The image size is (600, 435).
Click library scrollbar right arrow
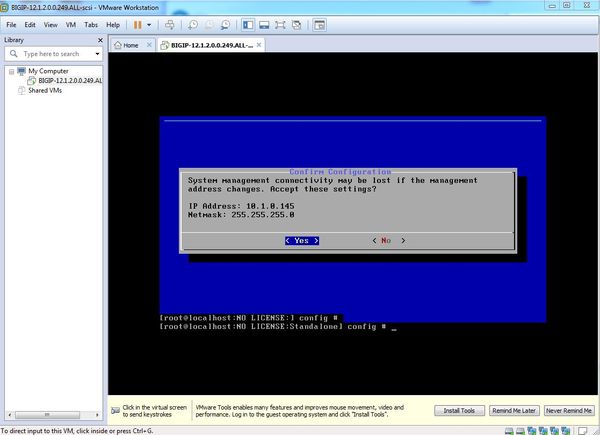[97, 415]
